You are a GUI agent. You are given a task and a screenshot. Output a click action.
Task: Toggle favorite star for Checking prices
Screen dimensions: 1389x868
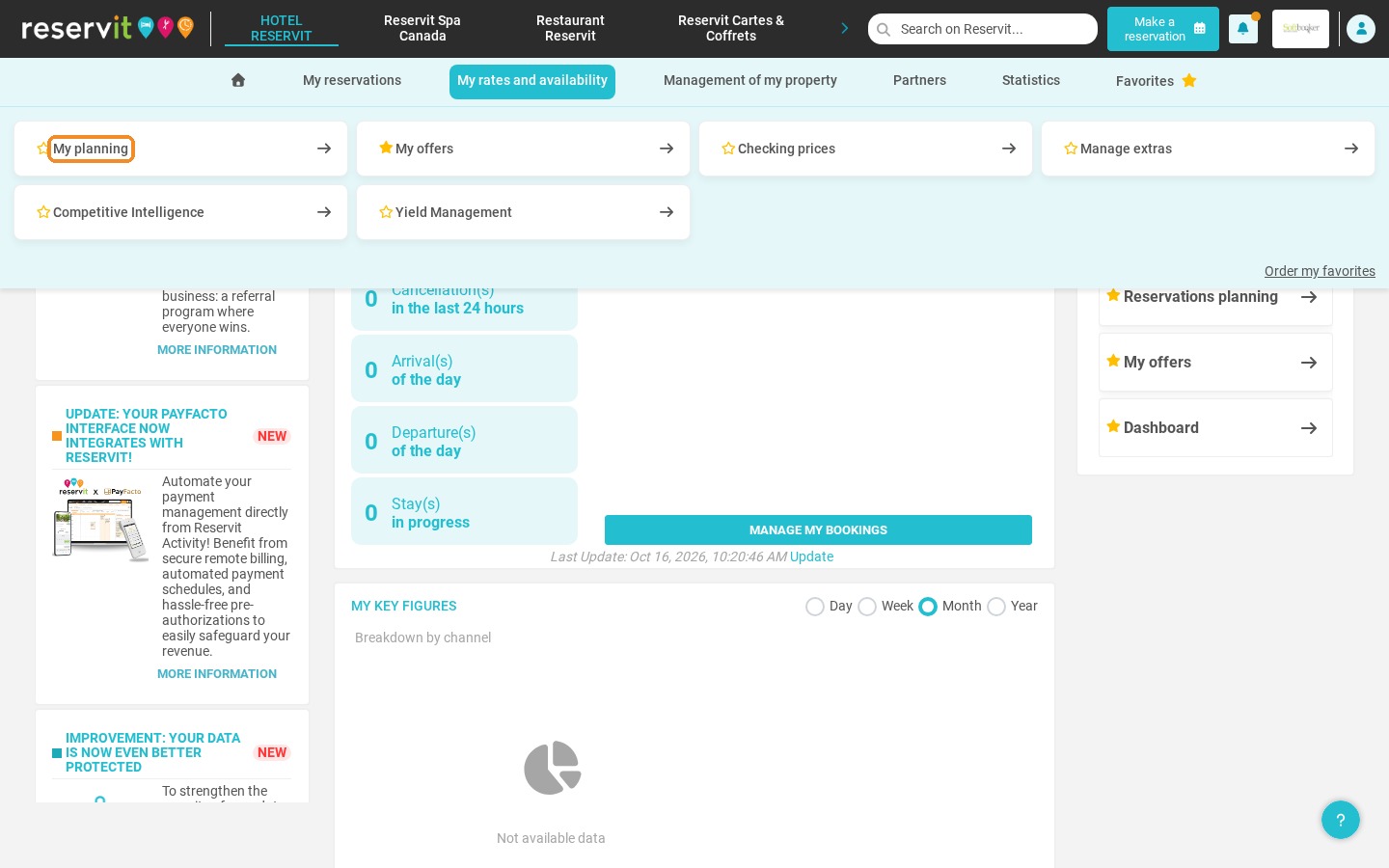point(728,149)
